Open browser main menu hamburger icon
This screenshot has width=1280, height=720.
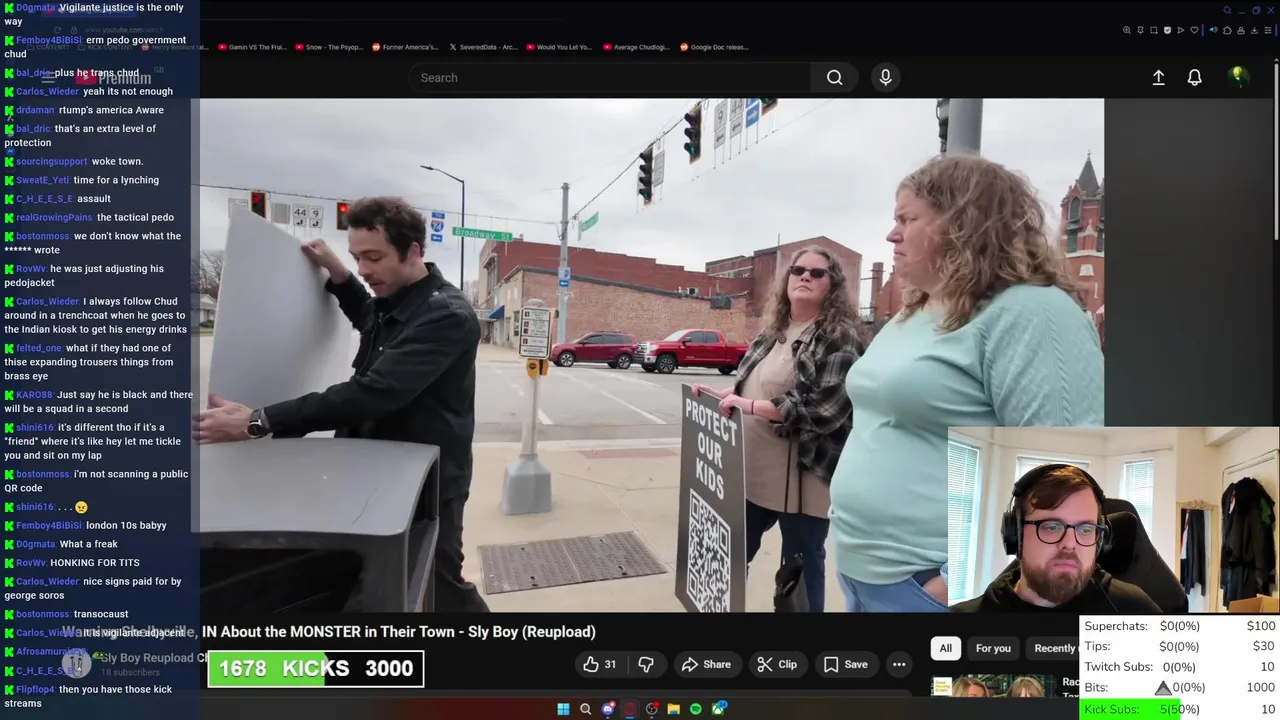coord(1268,30)
